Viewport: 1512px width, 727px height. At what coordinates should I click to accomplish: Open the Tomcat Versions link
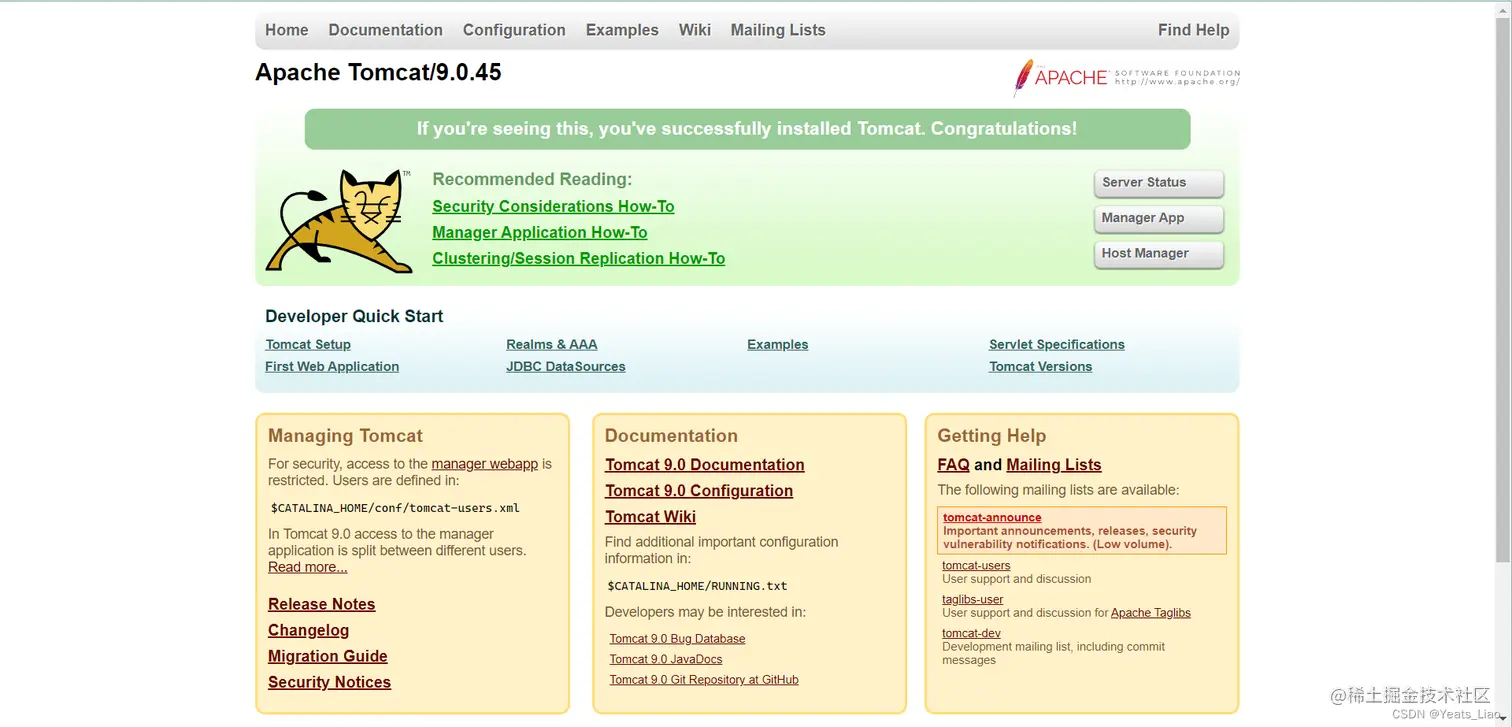pos(1041,367)
